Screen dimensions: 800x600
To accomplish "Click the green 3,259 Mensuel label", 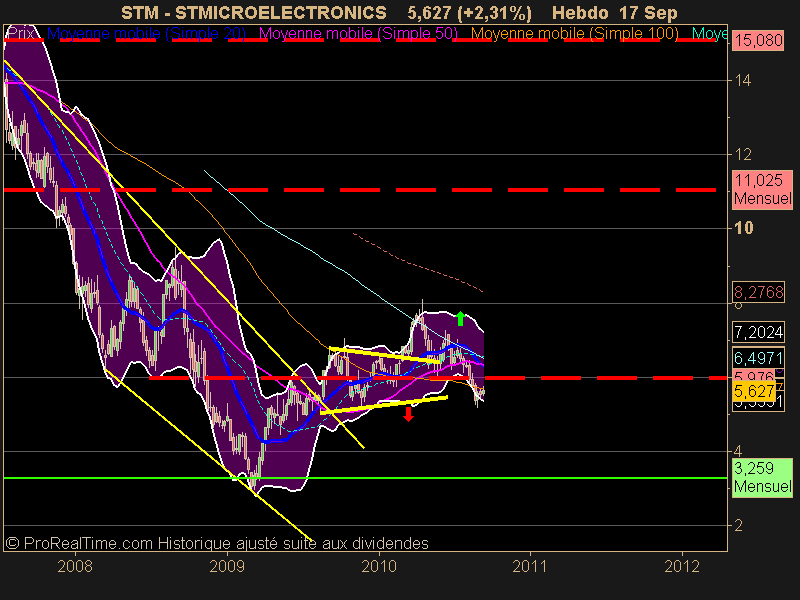I will 763,477.
